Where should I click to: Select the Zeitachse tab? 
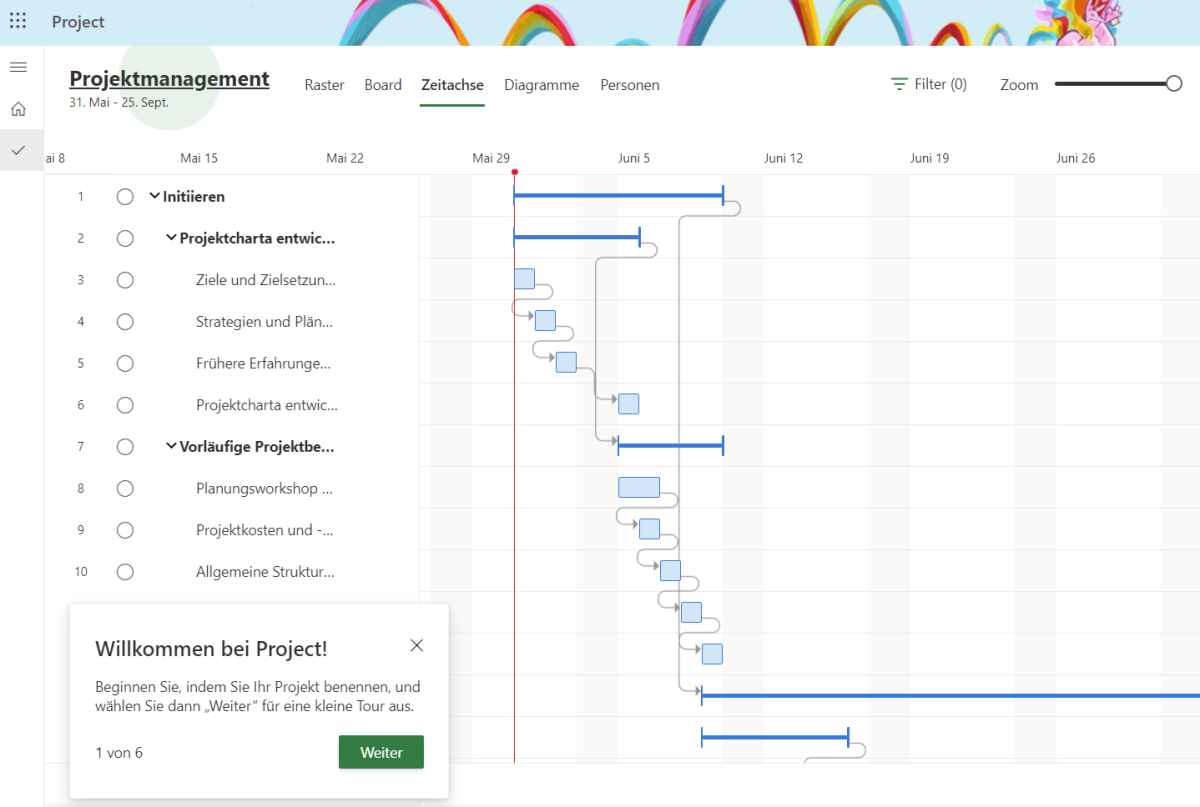[x=452, y=85]
